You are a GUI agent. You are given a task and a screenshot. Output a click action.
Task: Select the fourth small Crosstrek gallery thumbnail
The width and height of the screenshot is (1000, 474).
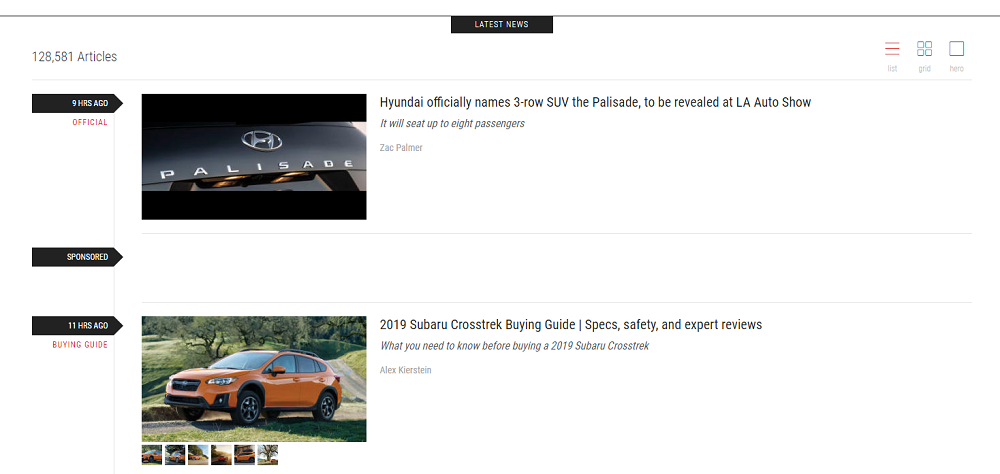coord(221,455)
